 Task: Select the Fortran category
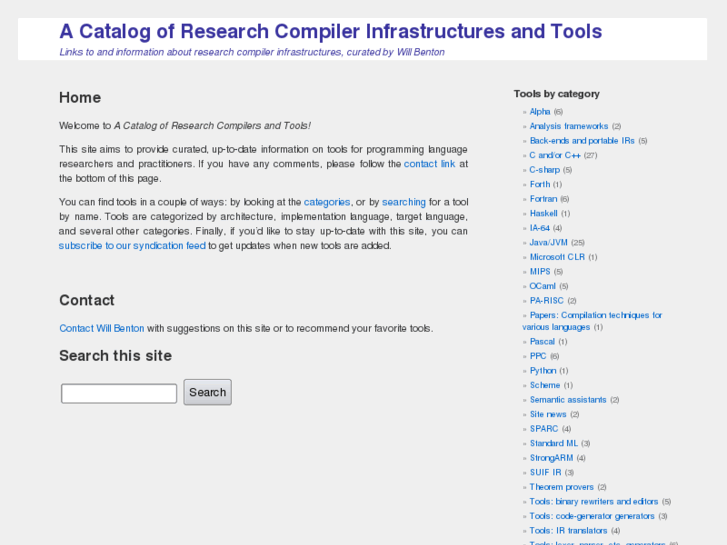543,199
